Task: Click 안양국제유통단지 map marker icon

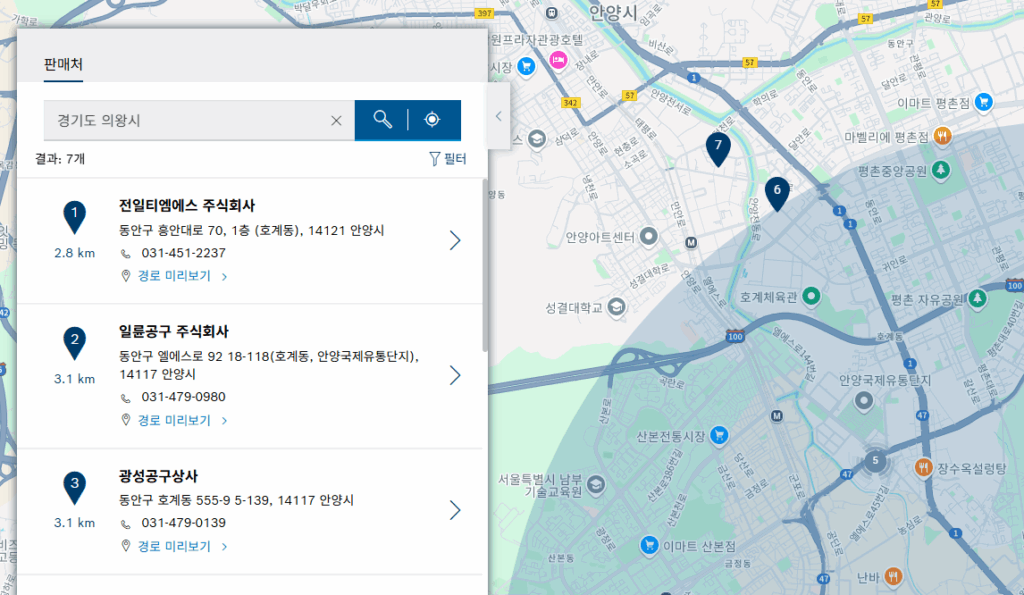Action: coord(863,400)
